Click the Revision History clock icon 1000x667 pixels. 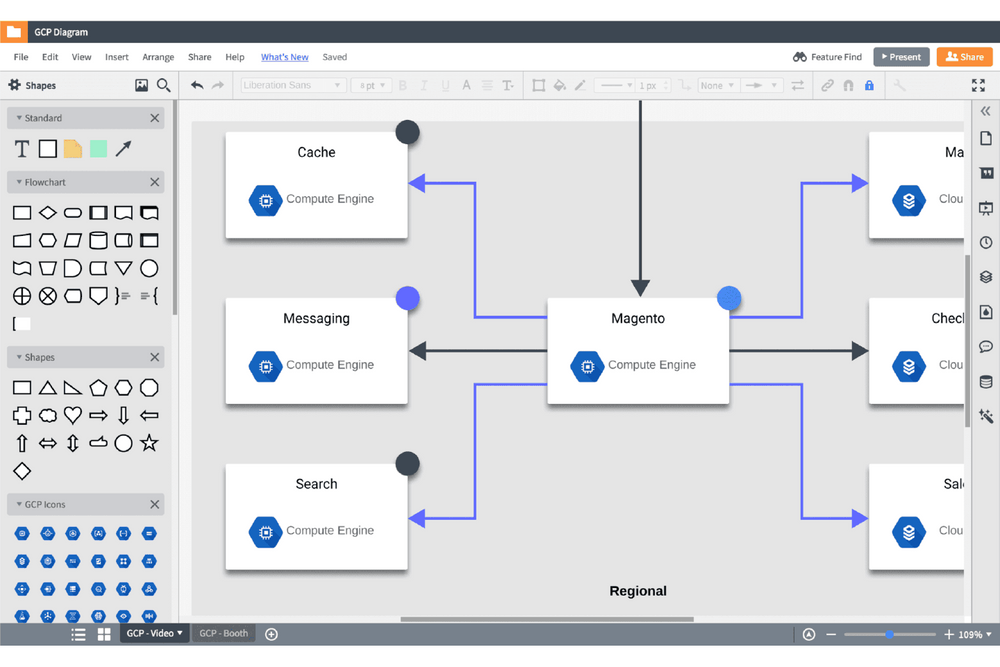(985, 242)
